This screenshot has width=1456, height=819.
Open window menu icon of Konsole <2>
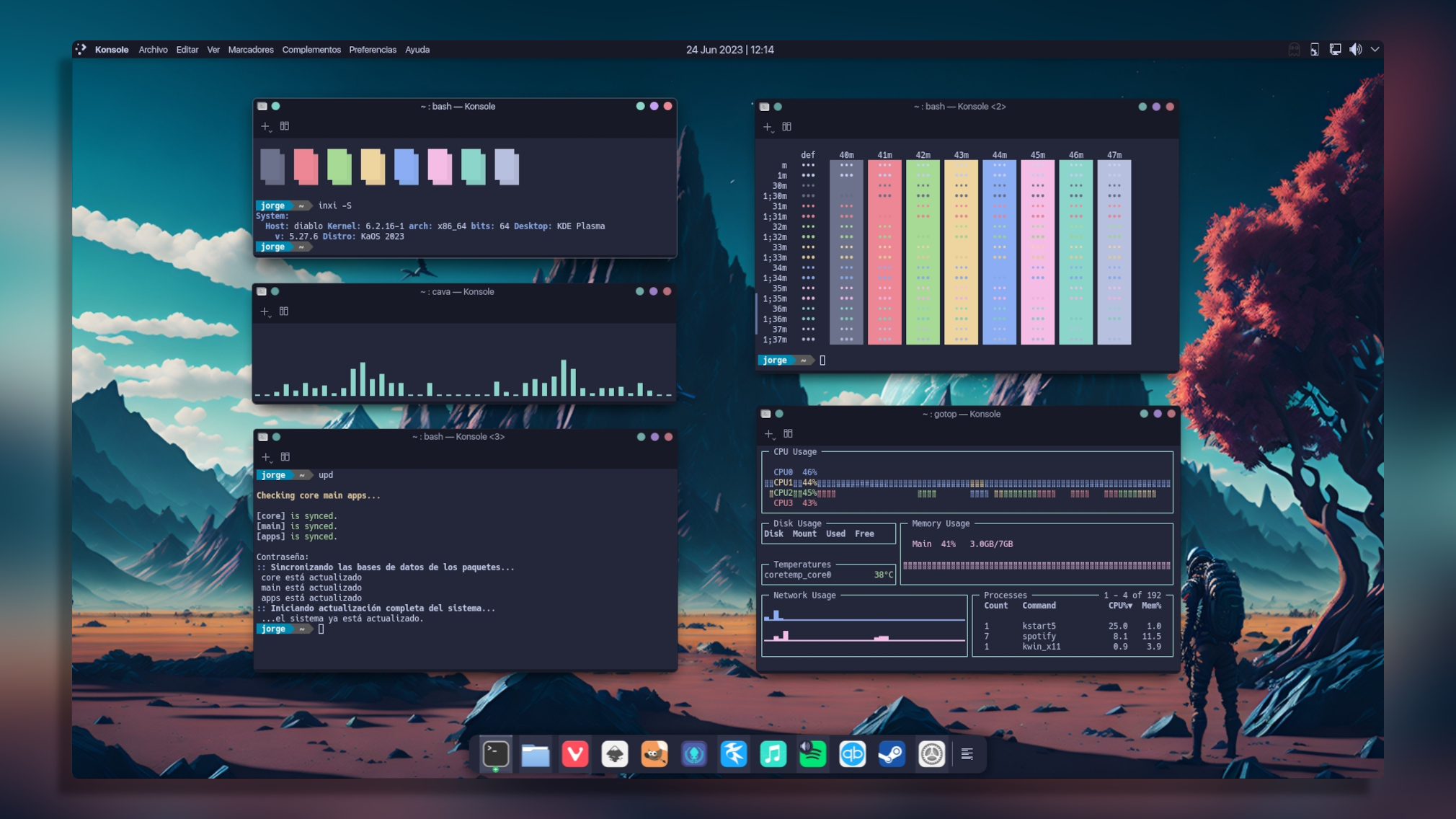765,107
